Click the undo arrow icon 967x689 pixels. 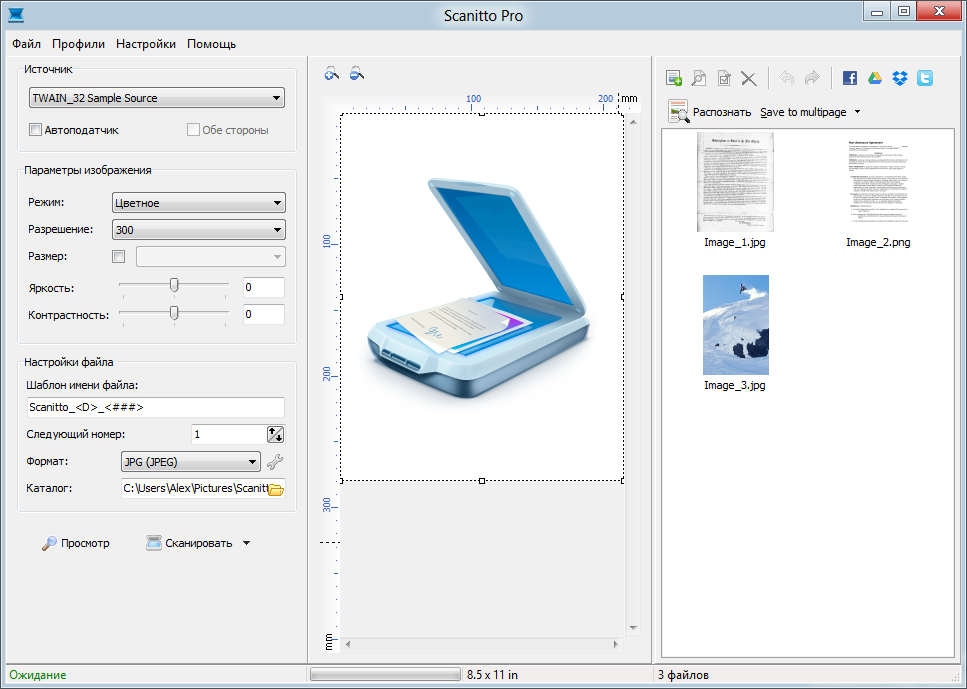pyautogui.click(x=786, y=78)
